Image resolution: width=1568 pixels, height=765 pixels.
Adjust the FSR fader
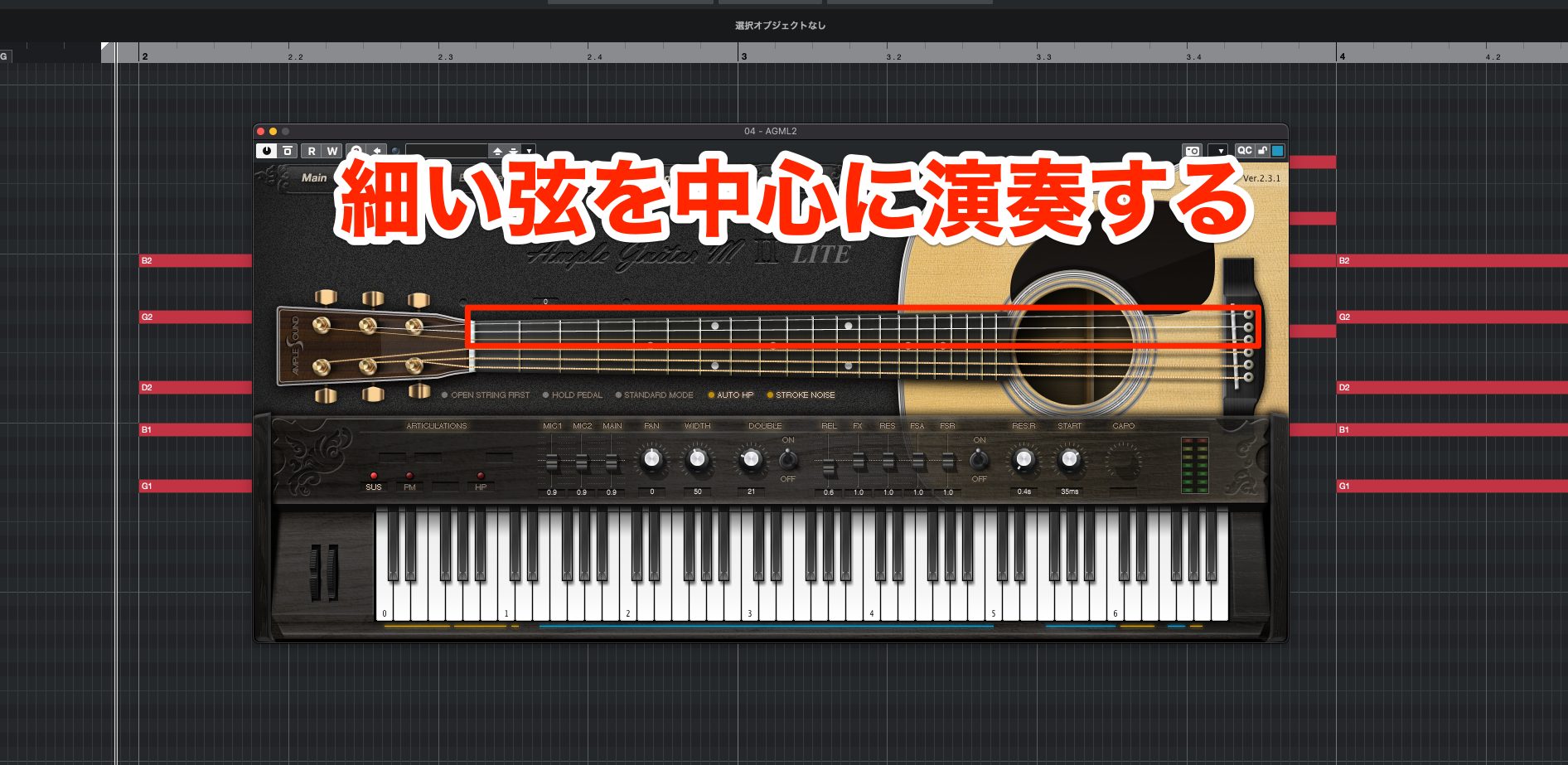[948, 462]
